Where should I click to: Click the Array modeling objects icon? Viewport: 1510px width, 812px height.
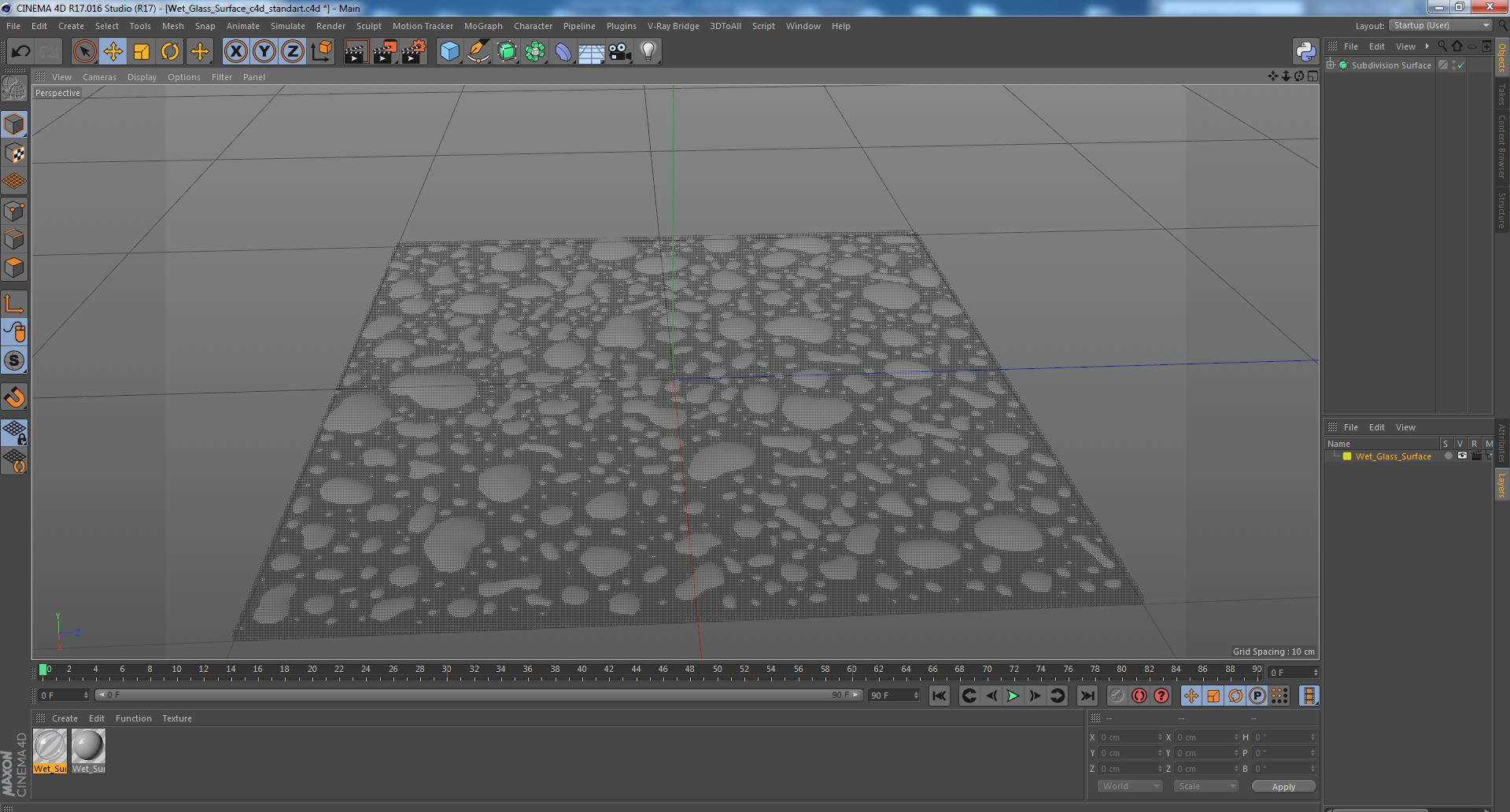pos(535,52)
